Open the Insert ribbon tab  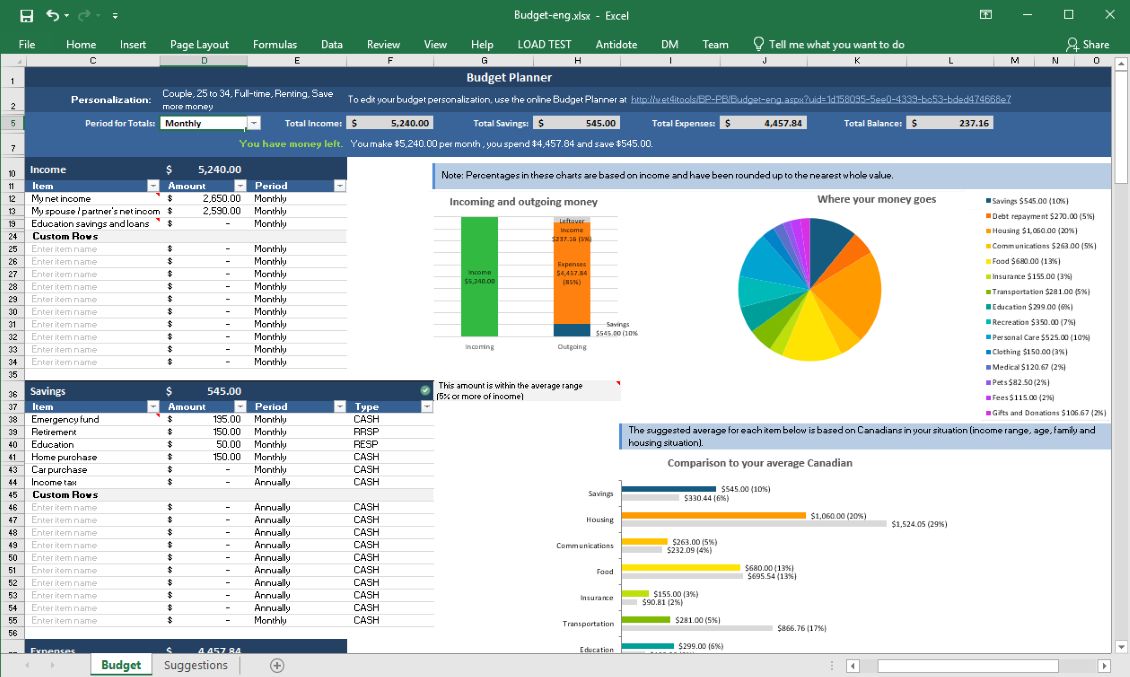tap(133, 44)
